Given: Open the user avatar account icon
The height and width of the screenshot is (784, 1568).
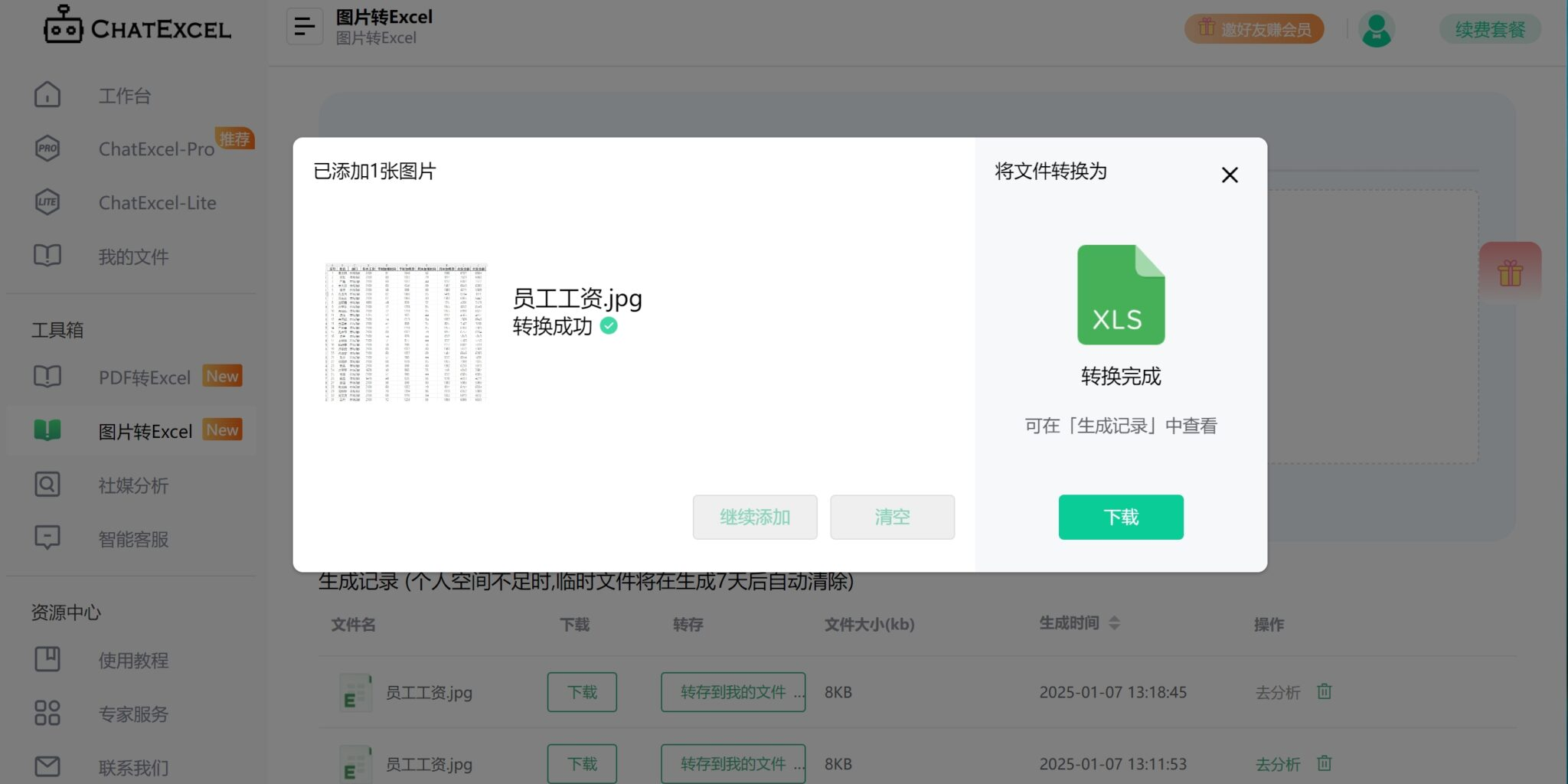Looking at the screenshot, I should (x=1376, y=28).
